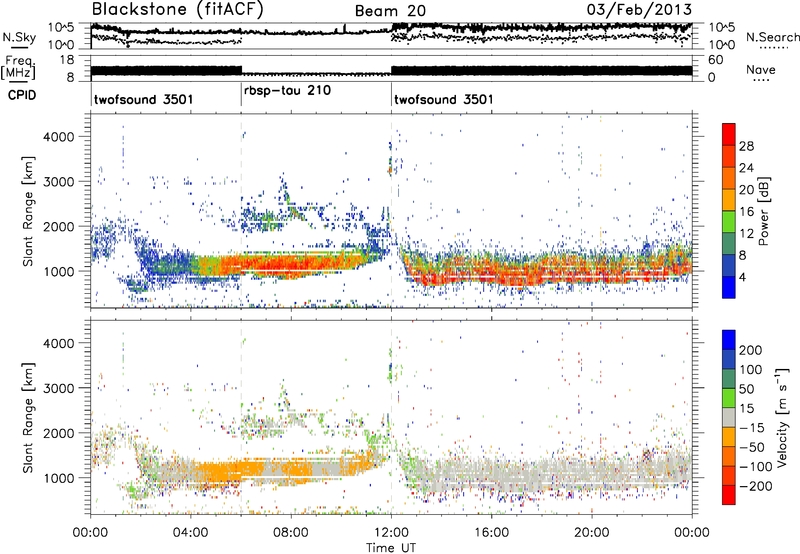
Task: Click the 'CPID' row label
Action: 22,95
